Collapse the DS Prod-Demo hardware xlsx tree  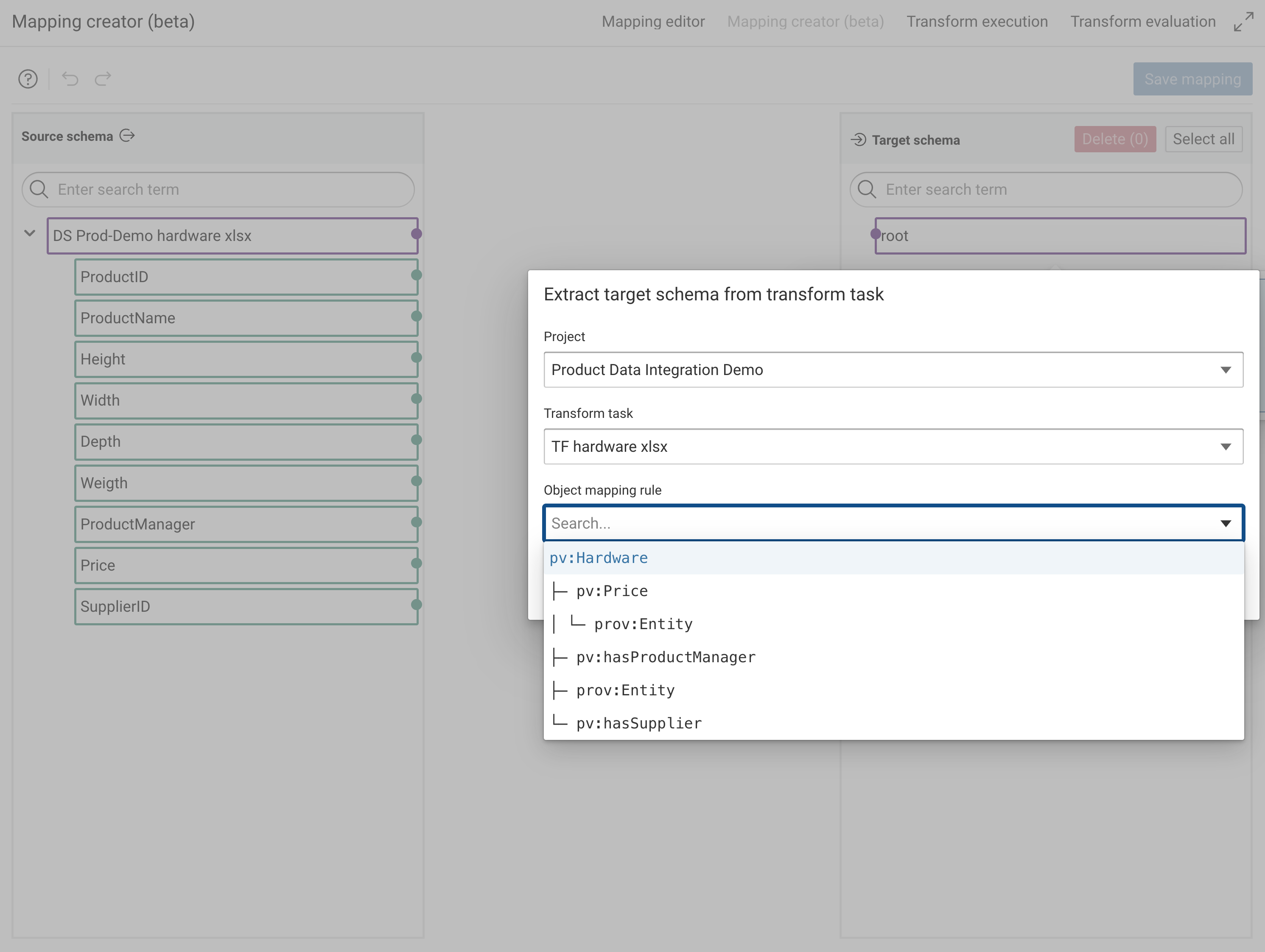(29, 234)
